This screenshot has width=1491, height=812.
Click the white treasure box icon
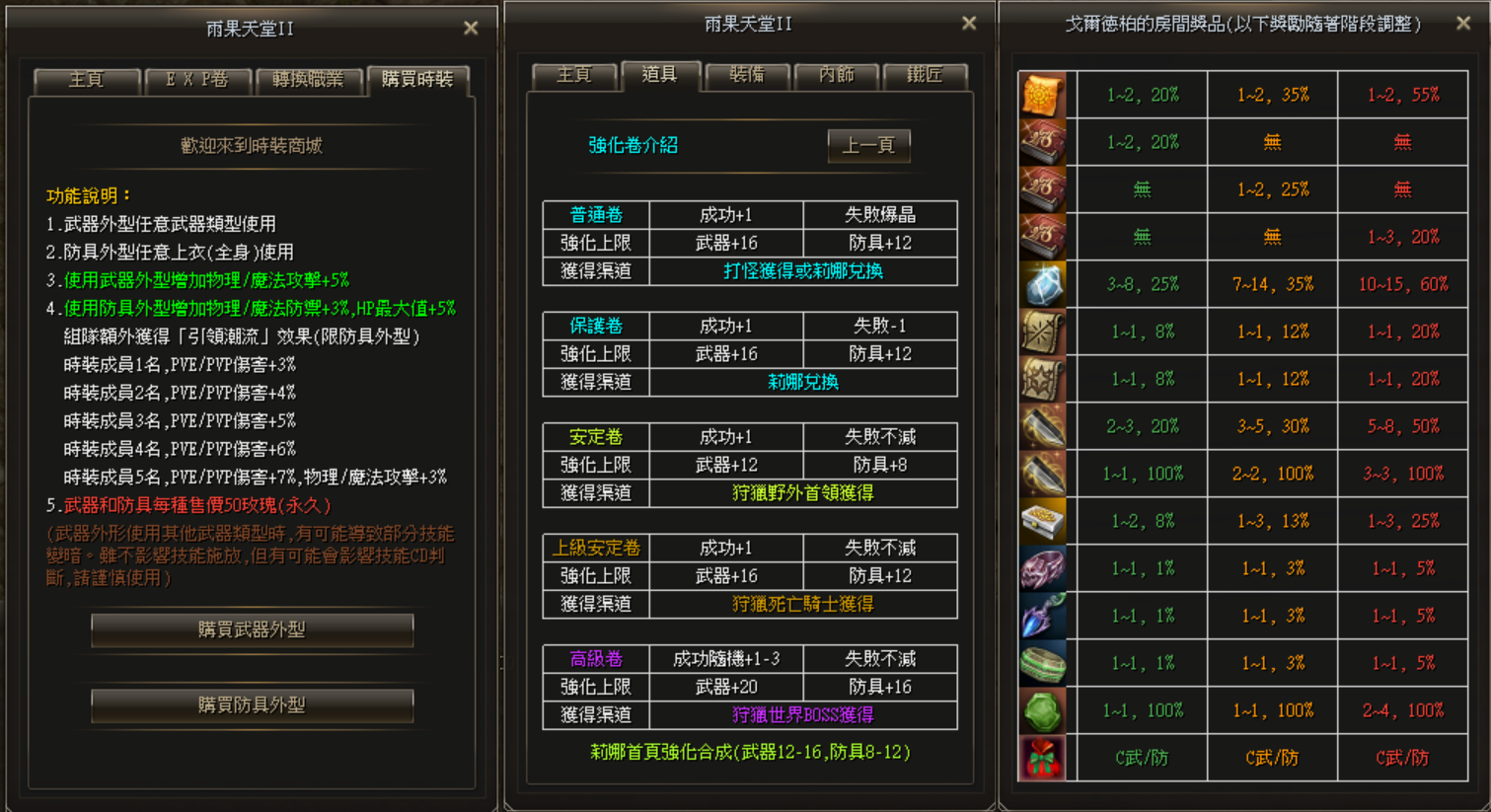pyautogui.click(x=1042, y=522)
